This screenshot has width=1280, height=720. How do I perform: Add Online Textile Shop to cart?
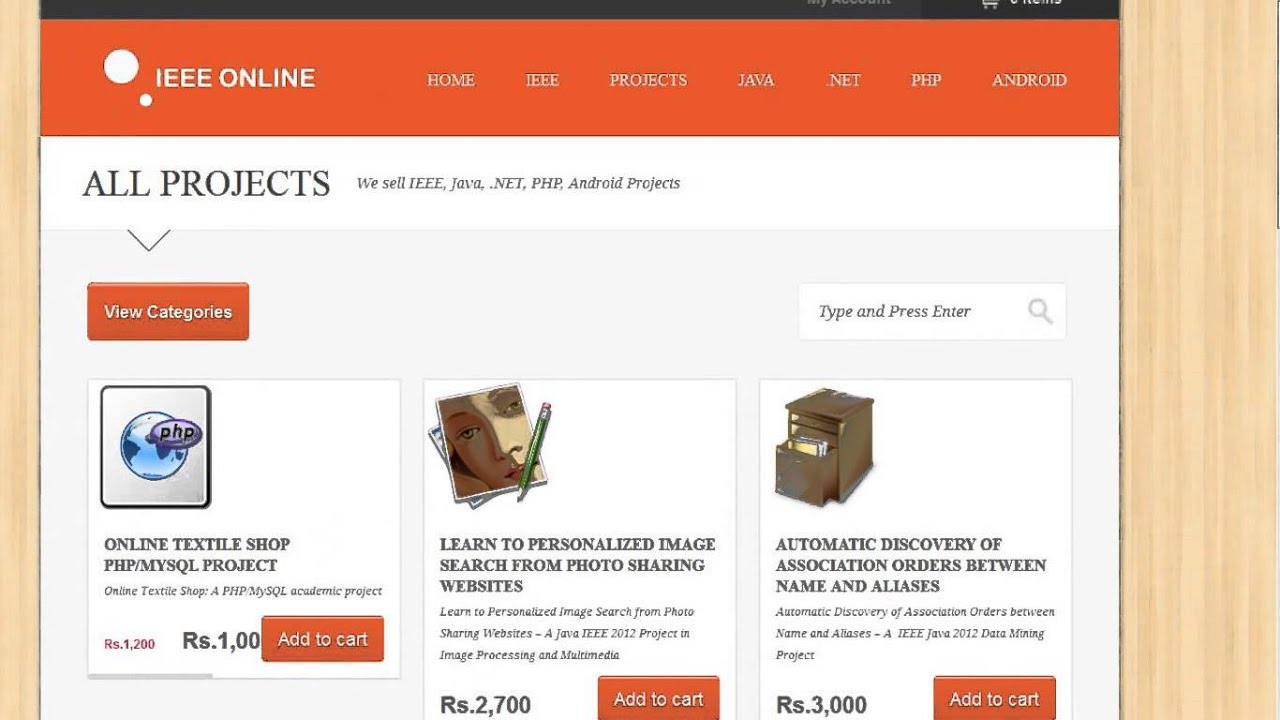[323, 639]
